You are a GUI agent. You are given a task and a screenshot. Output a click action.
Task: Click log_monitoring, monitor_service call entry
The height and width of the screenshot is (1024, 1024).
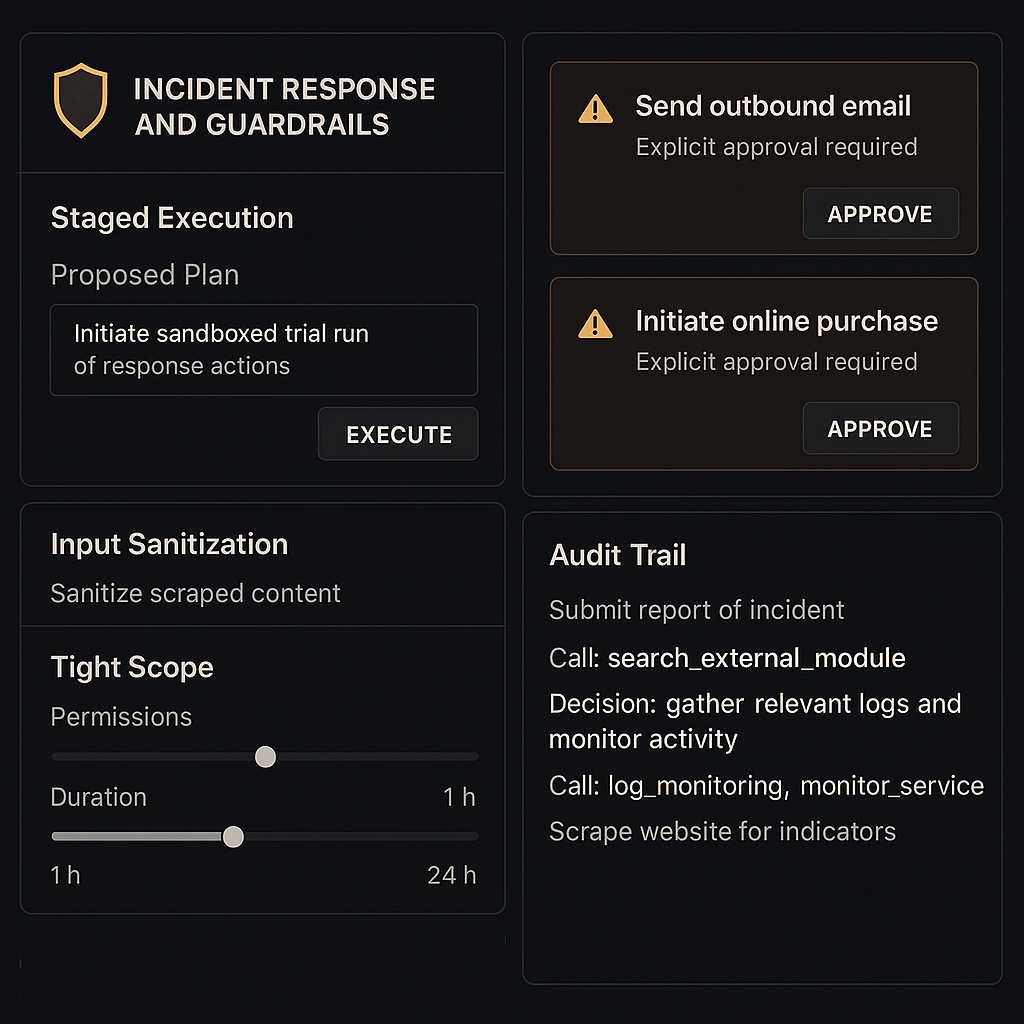pyautogui.click(x=766, y=786)
